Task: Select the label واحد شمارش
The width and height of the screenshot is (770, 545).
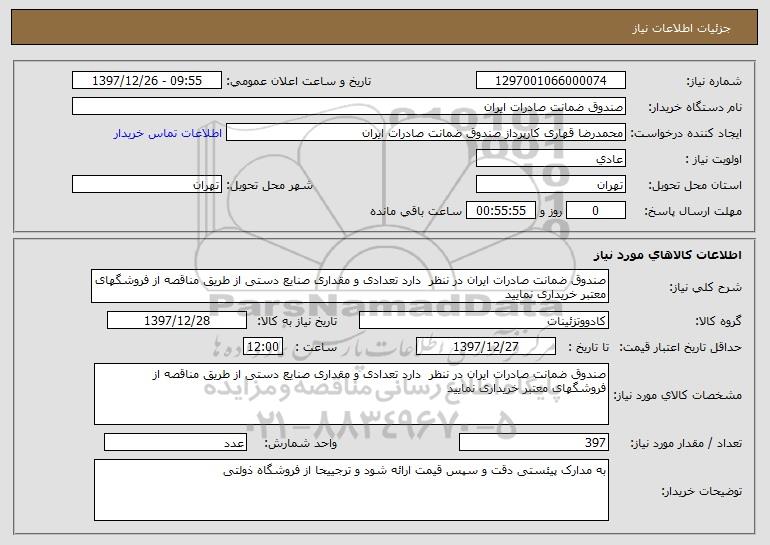Action: (x=301, y=443)
